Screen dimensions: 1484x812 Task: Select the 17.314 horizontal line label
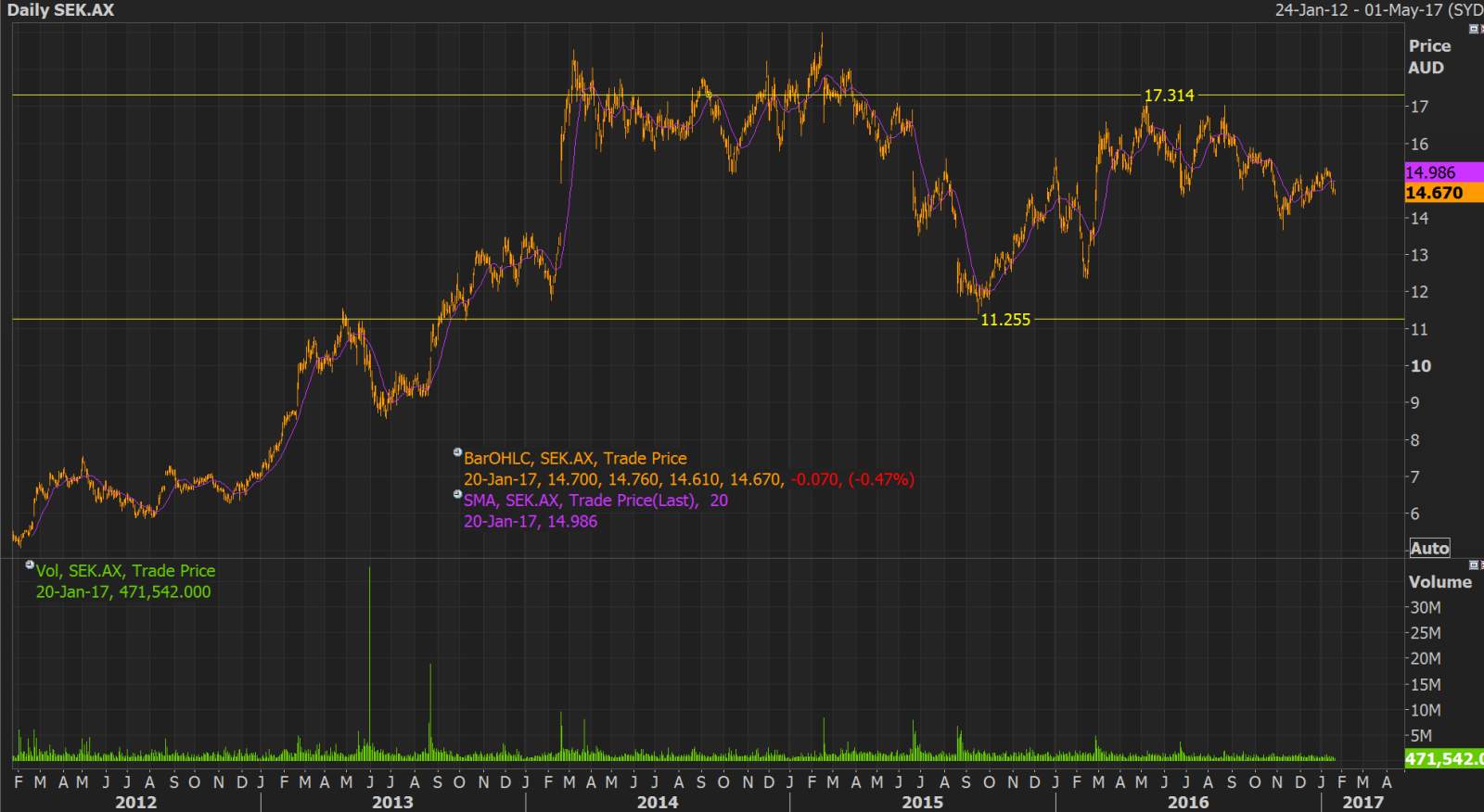[1169, 95]
